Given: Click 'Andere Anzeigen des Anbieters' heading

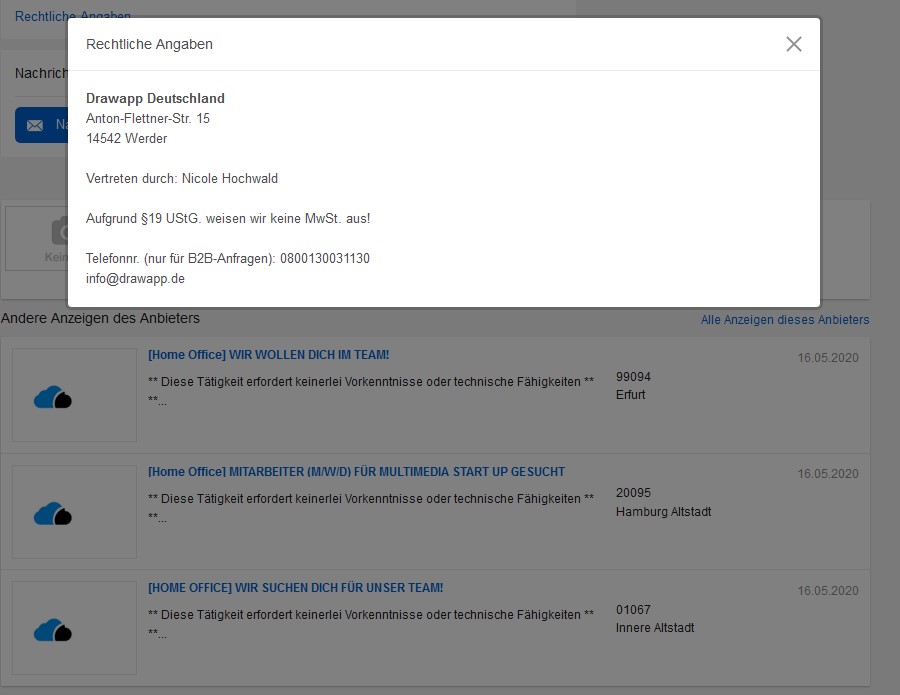Looking at the screenshot, I should pos(100,318).
